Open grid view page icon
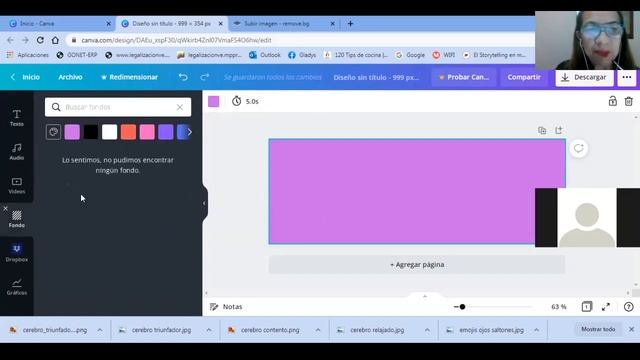Screen dimensions: 640x360 pos(587,307)
